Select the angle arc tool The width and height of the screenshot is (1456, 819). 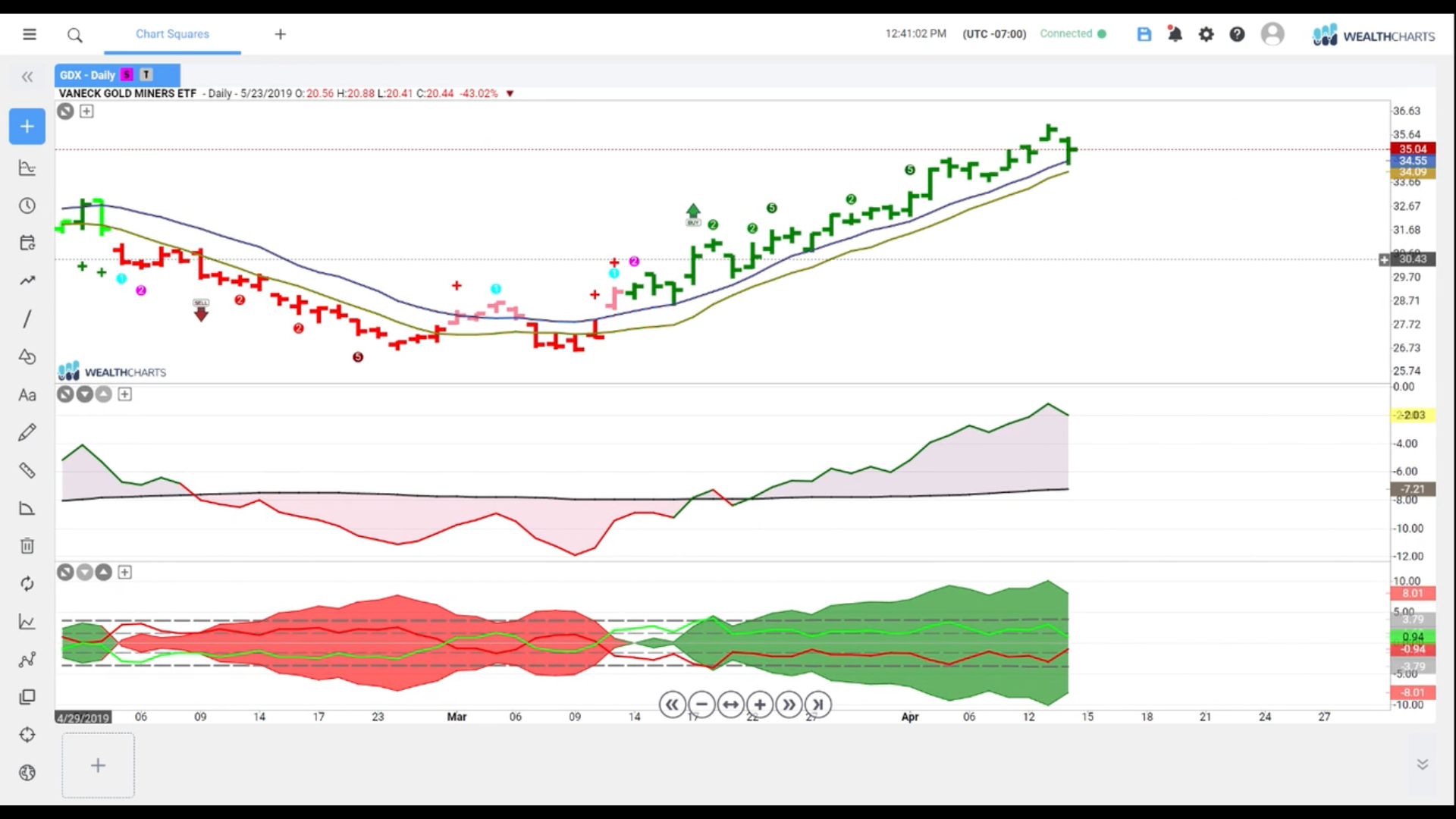[27, 508]
